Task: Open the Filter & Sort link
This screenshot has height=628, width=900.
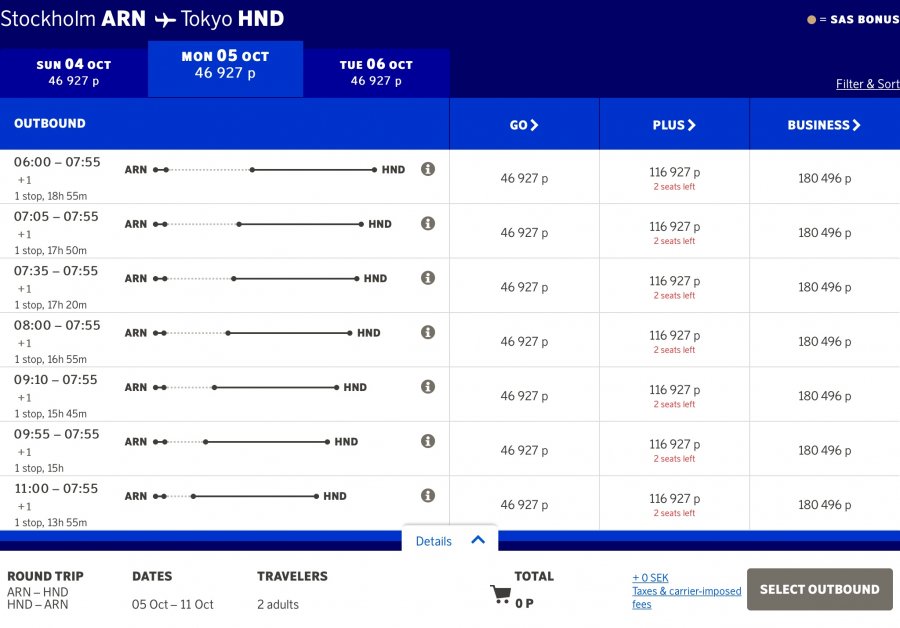Action: click(x=867, y=84)
